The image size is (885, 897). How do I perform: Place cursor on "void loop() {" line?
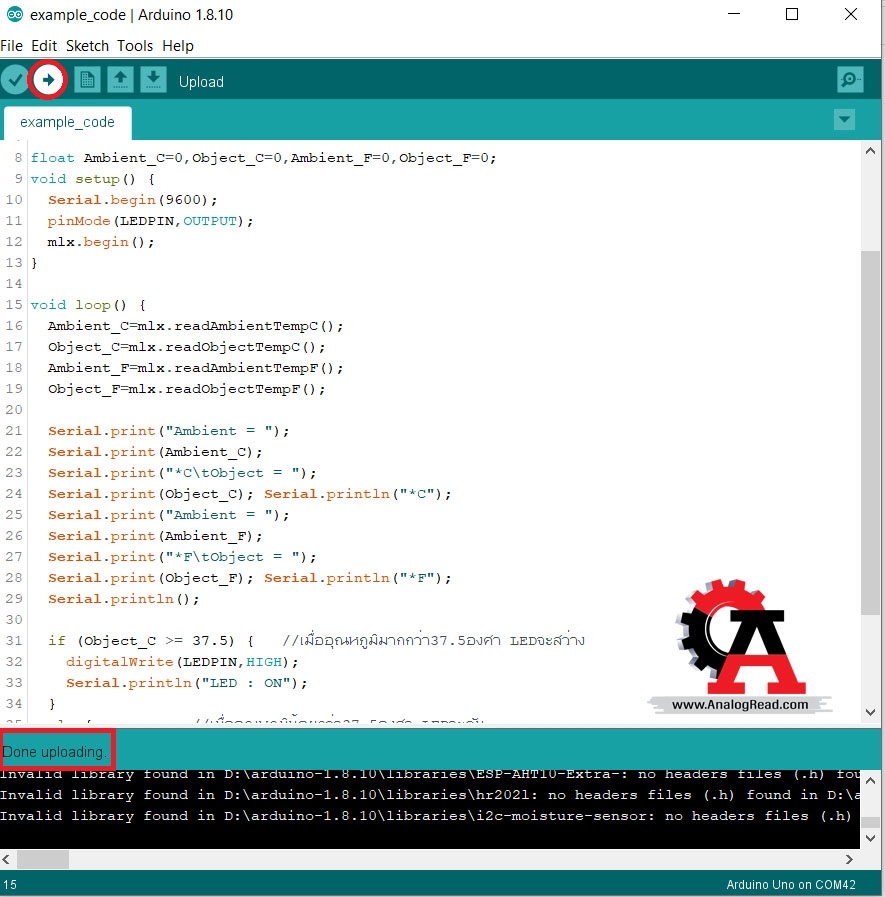coord(88,305)
